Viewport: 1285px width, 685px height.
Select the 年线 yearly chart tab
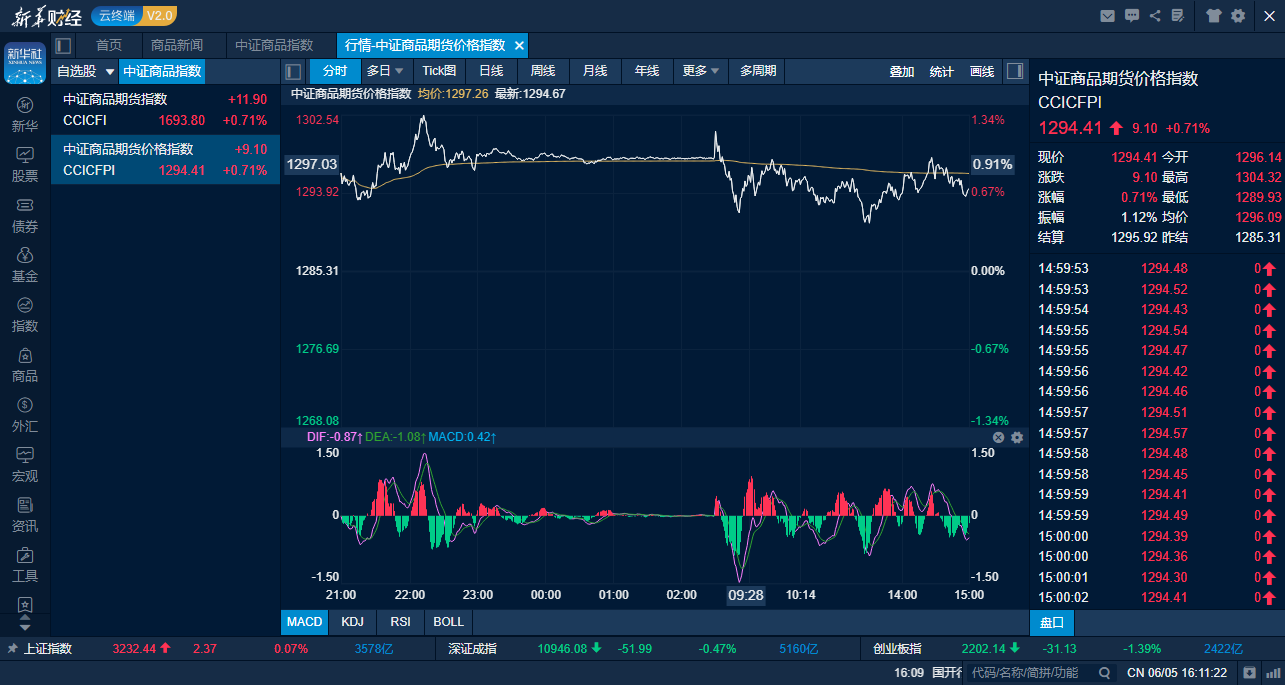[x=647, y=71]
